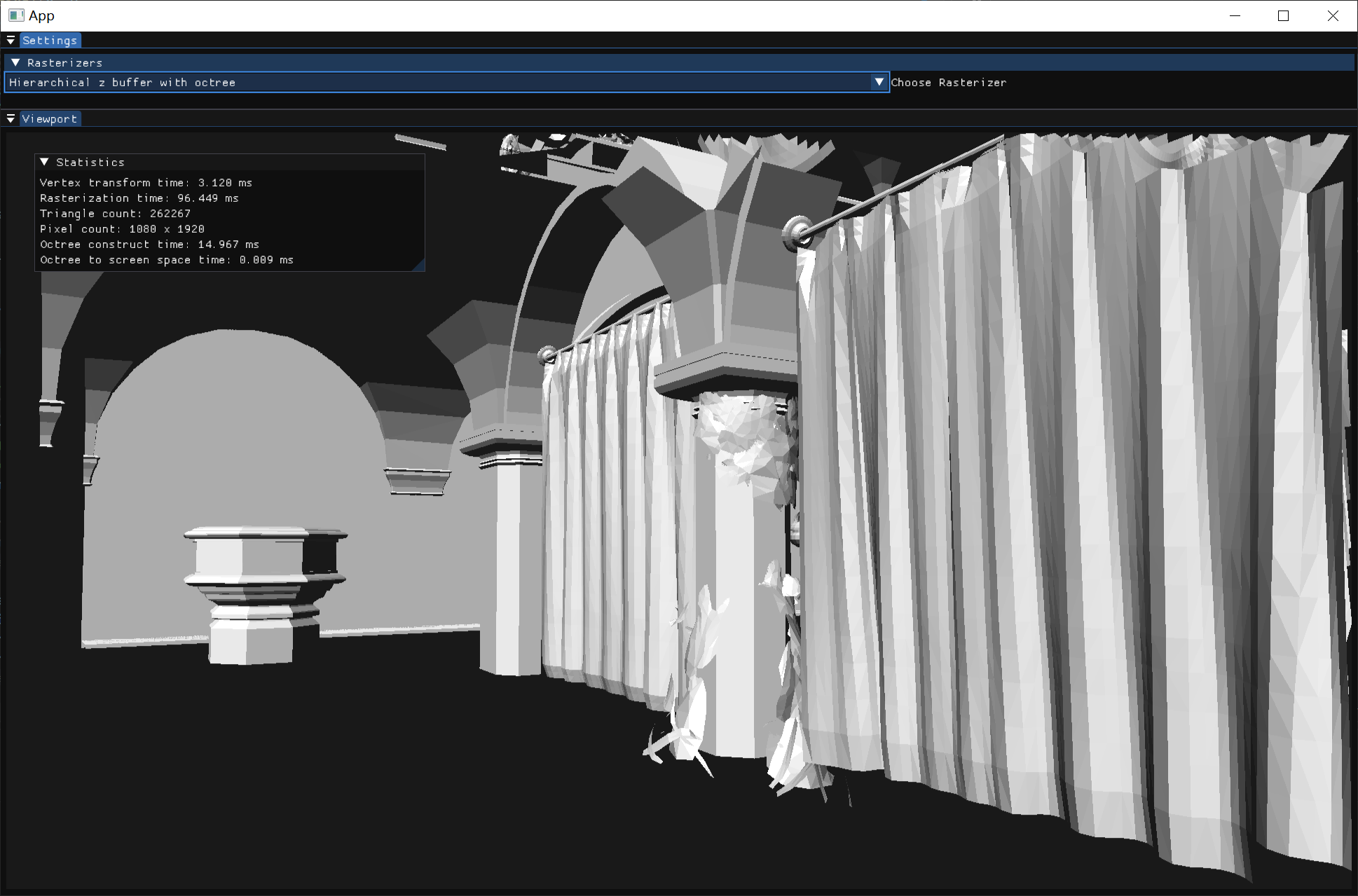Click the Rasterizers header label
The image size is (1358, 896).
coord(64,63)
